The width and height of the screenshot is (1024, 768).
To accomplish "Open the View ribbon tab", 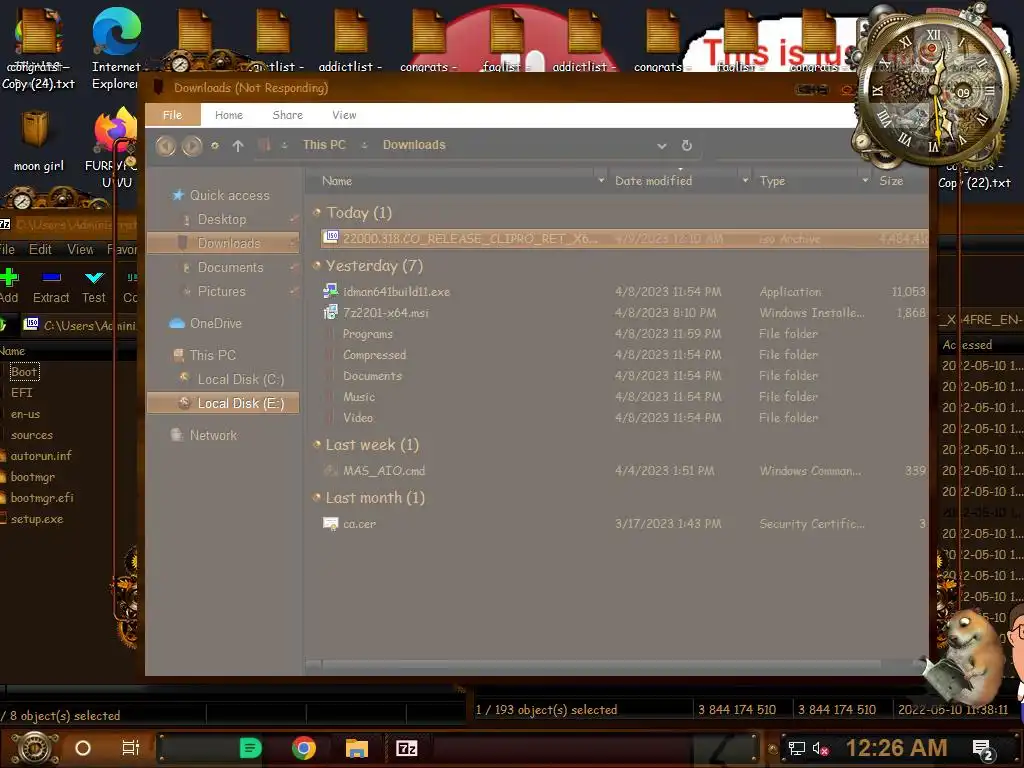I will 344,115.
